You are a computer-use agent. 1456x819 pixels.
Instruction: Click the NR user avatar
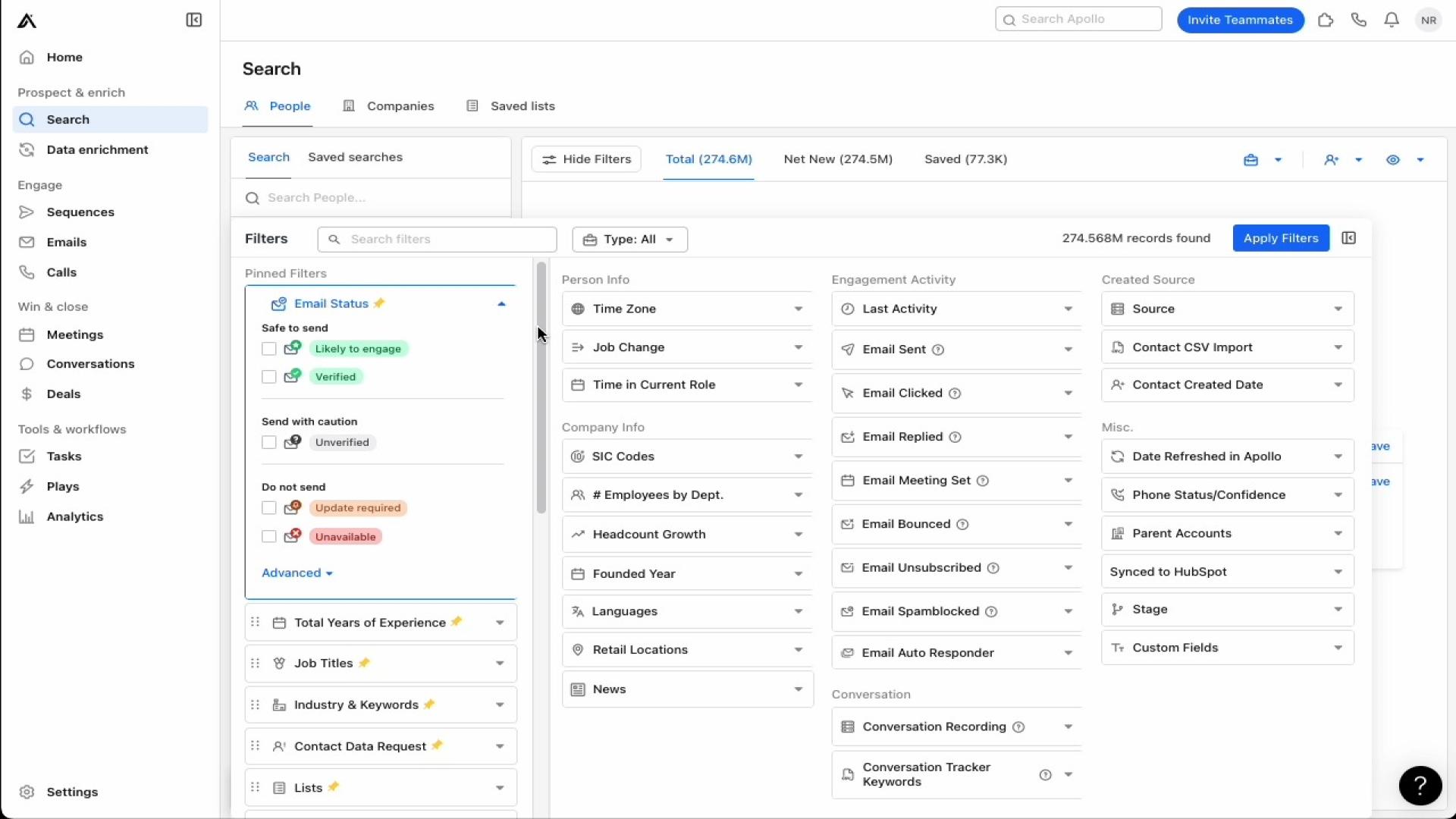click(x=1429, y=20)
